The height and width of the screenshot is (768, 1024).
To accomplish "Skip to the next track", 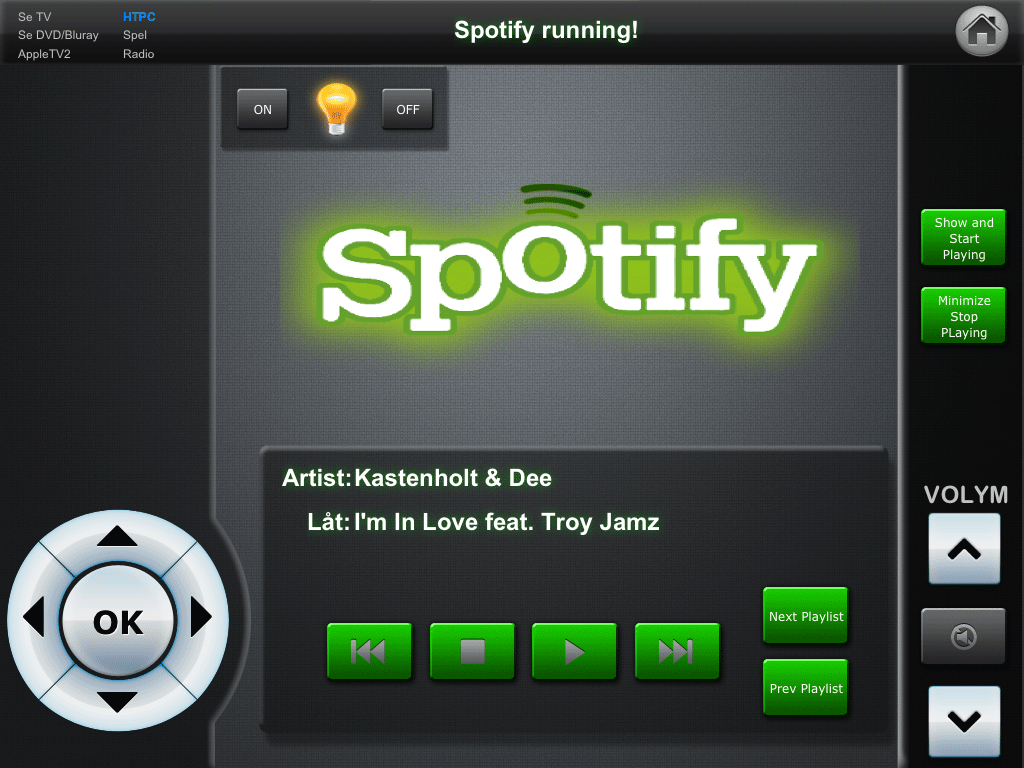I will [x=677, y=651].
